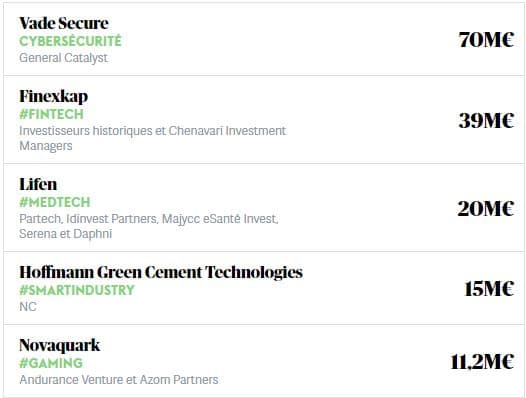Select the #GAMING hashtag
This screenshot has width=526, height=398.
pos(51,363)
